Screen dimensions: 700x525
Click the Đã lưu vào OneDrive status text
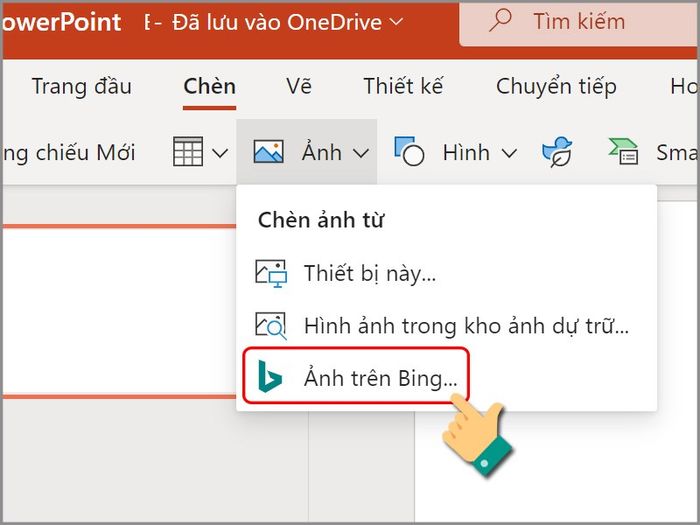[277, 22]
